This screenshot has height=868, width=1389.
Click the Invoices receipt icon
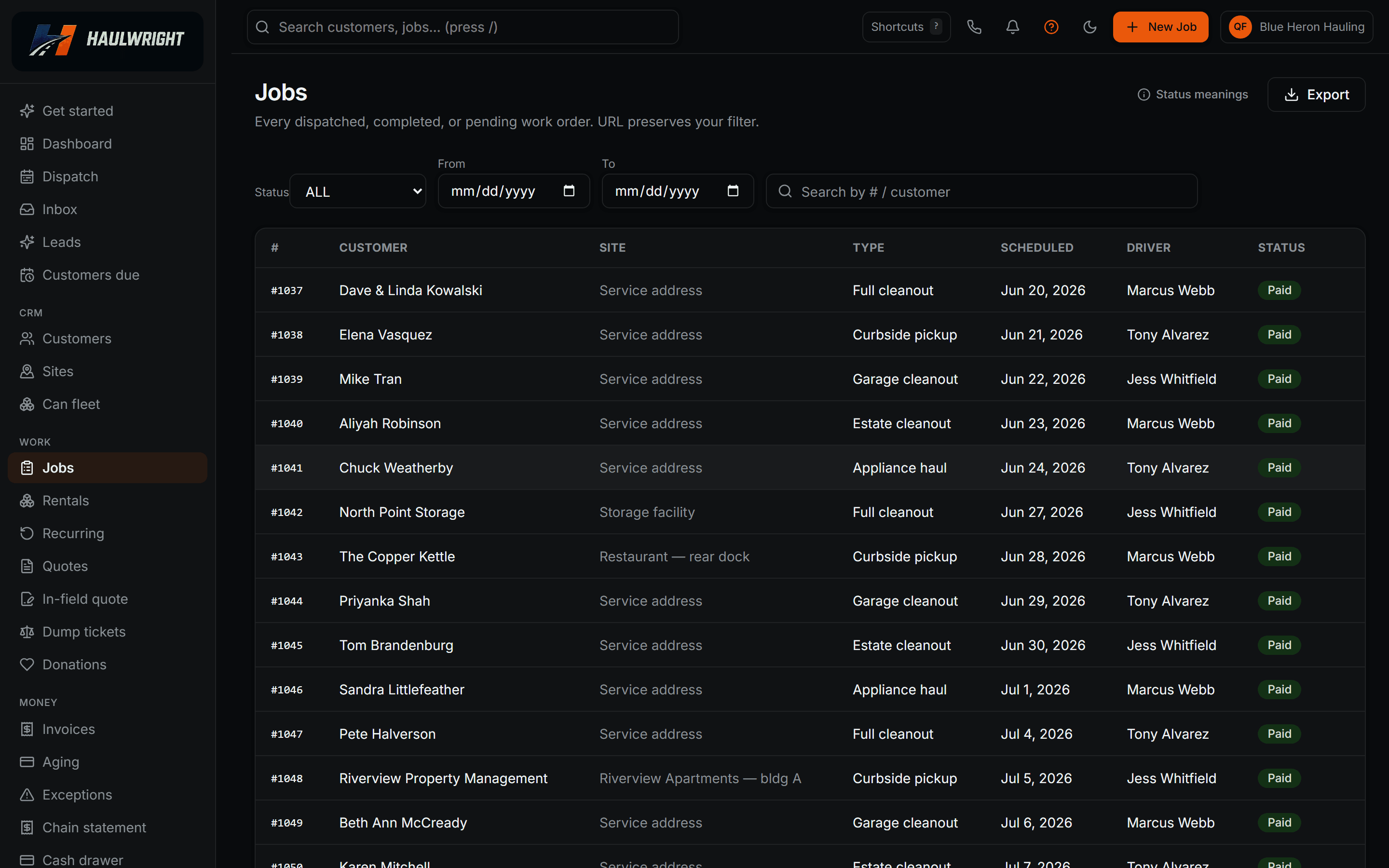[27, 729]
